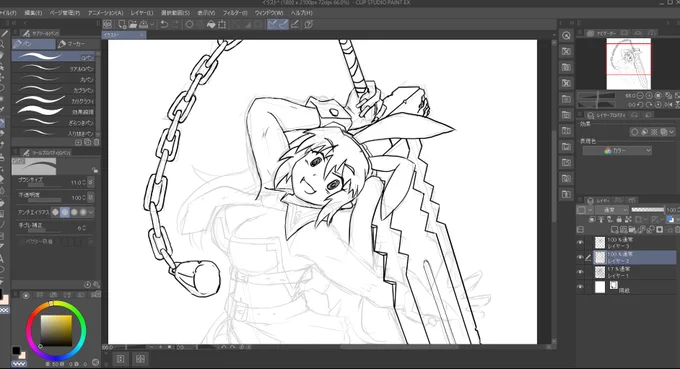The height and width of the screenshot is (369, 680).
Task: Hide レイヤー 3 with its eye icon
Action: [x=580, y=243]
